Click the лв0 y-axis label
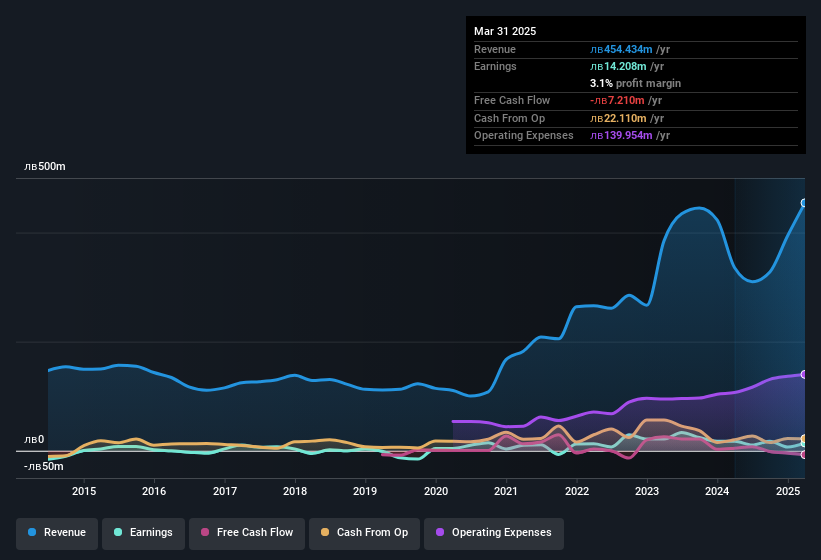Image resolution: width=821 pixels, height=560 pixels. (34, 440)
